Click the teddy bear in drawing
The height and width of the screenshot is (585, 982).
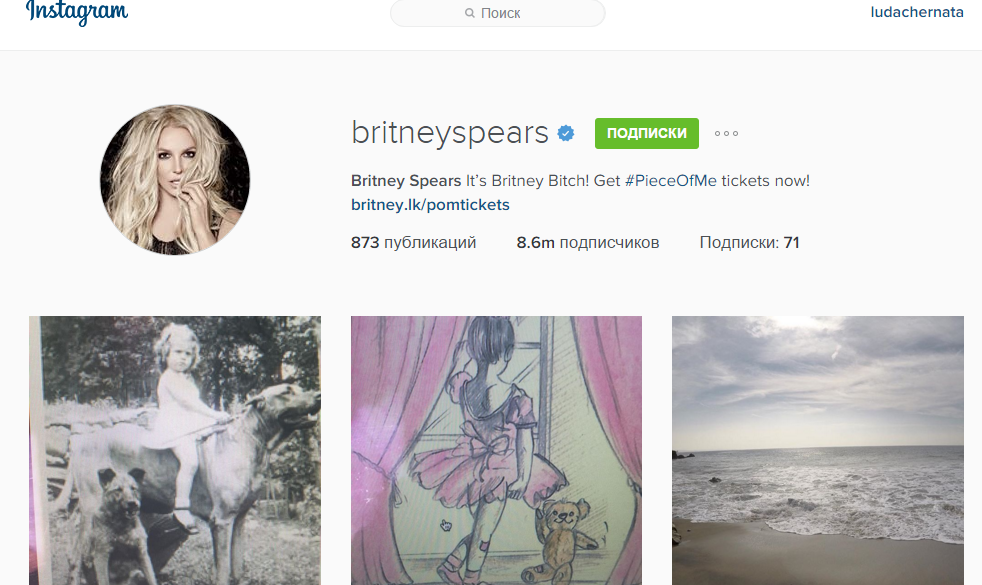(x=561, y=539)
